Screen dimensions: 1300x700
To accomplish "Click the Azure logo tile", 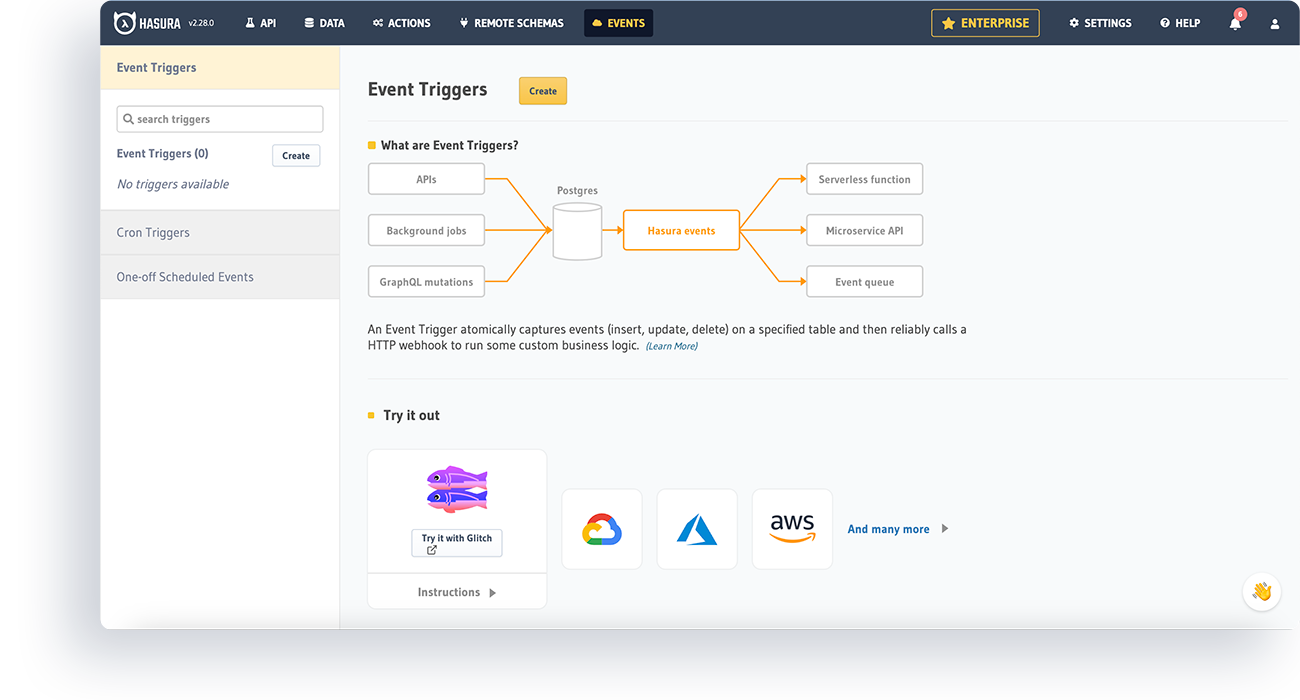I will 697,529.
